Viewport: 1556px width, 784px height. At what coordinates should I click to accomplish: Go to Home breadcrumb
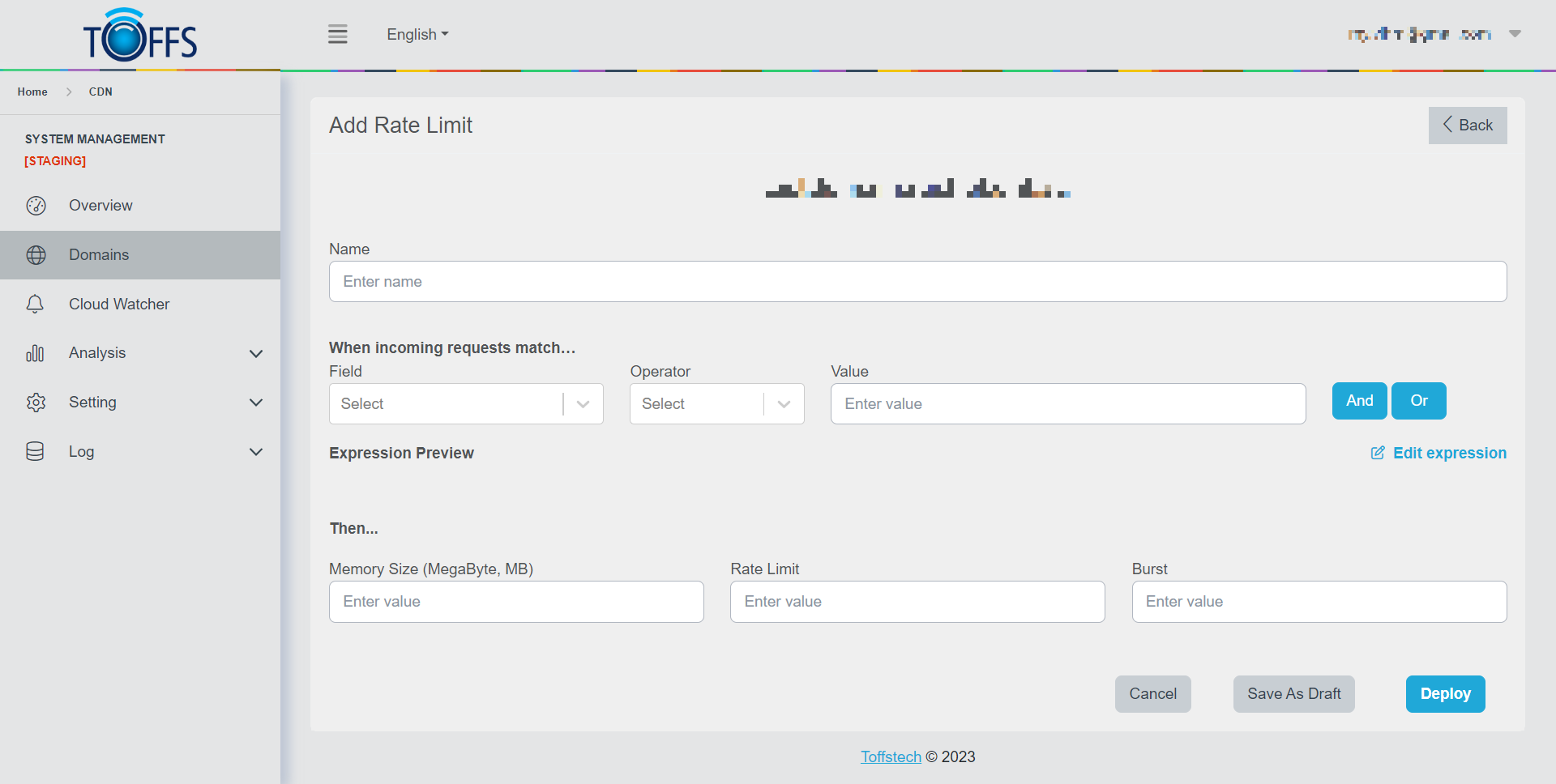click(32, 92)
